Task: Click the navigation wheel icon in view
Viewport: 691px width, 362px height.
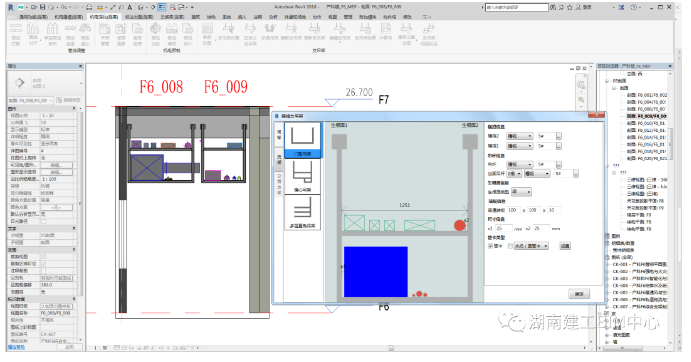Action: coord(581,85)
